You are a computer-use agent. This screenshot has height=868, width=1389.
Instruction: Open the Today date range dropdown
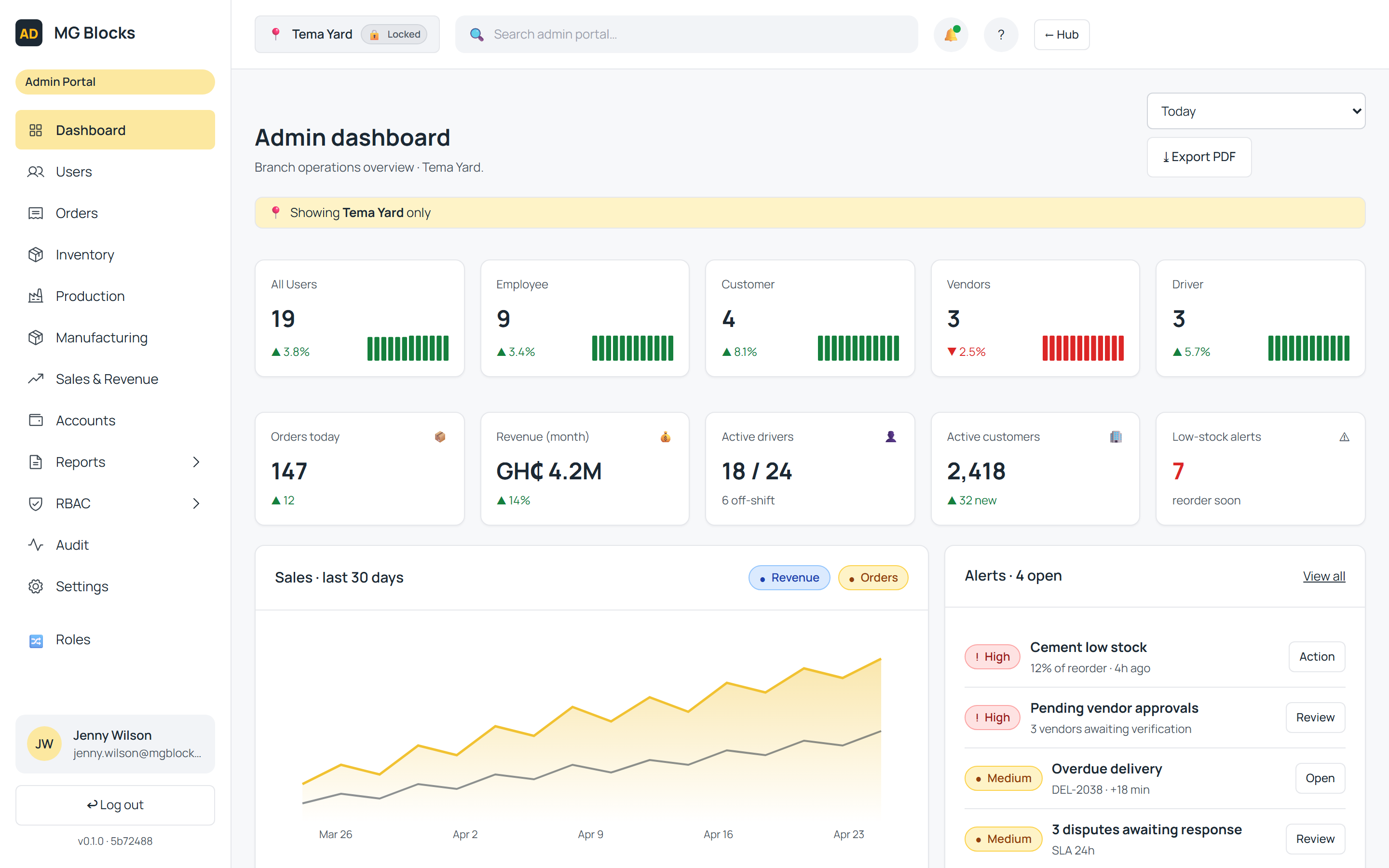pos(1256,111)
